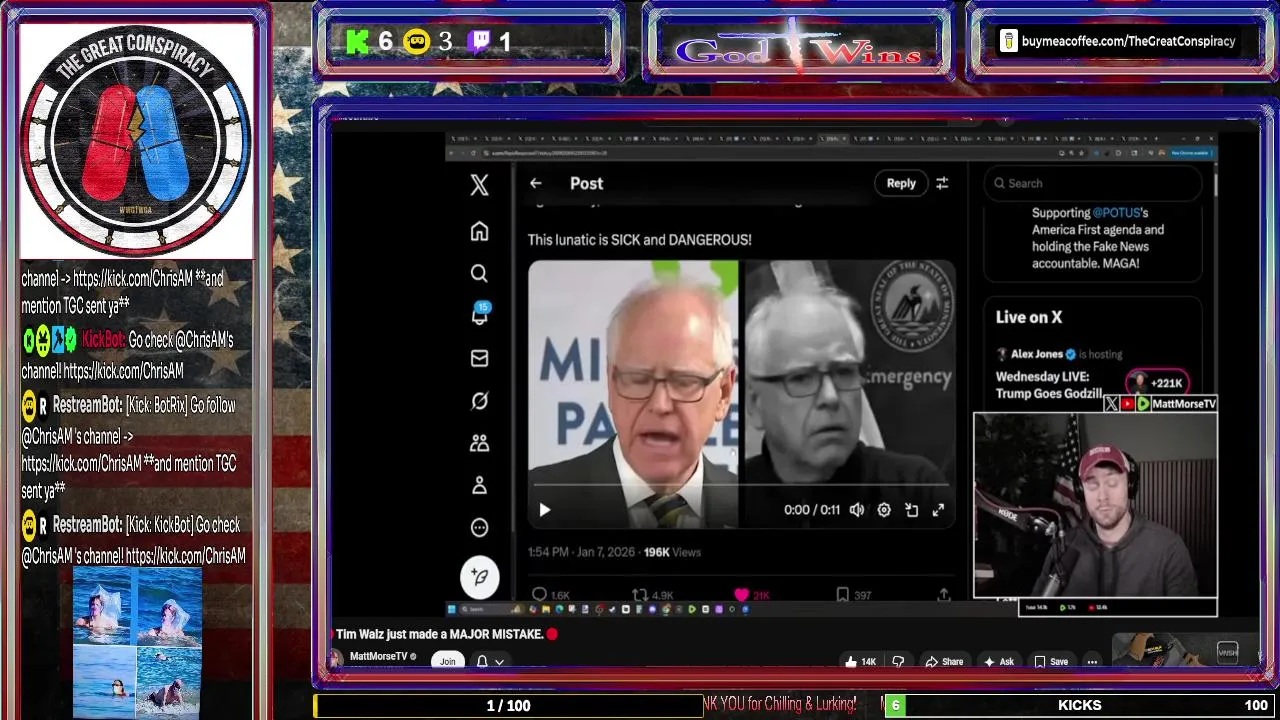This screenshot has width=1280, height=720.
Task: Share the post via upload icon
Action: (943, 595)
